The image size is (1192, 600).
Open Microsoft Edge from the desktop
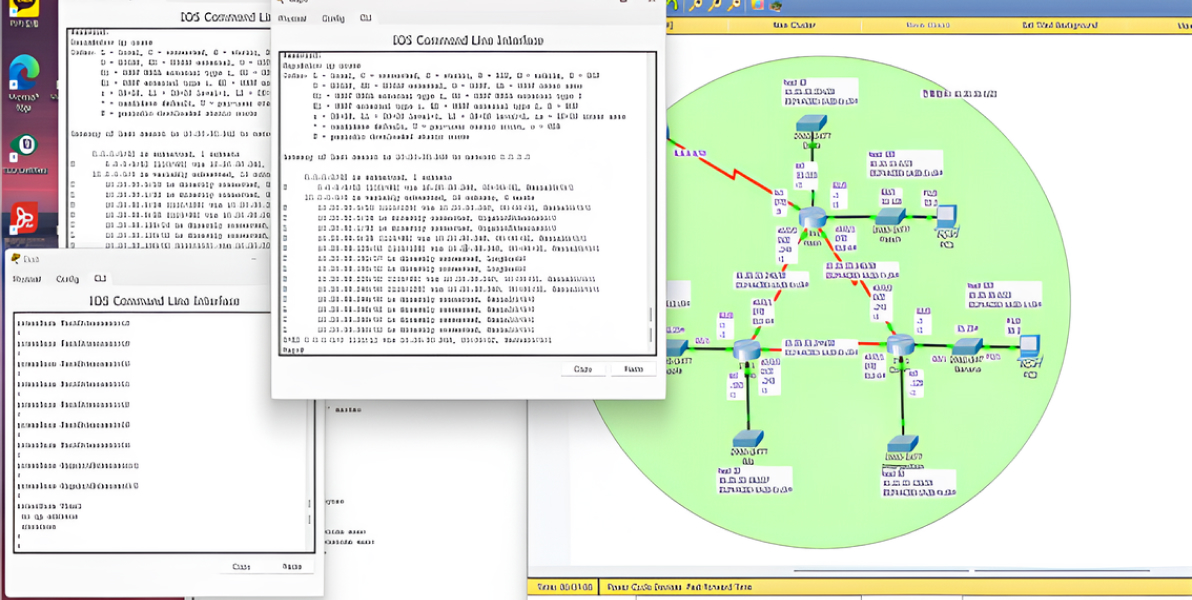[23, 72]
